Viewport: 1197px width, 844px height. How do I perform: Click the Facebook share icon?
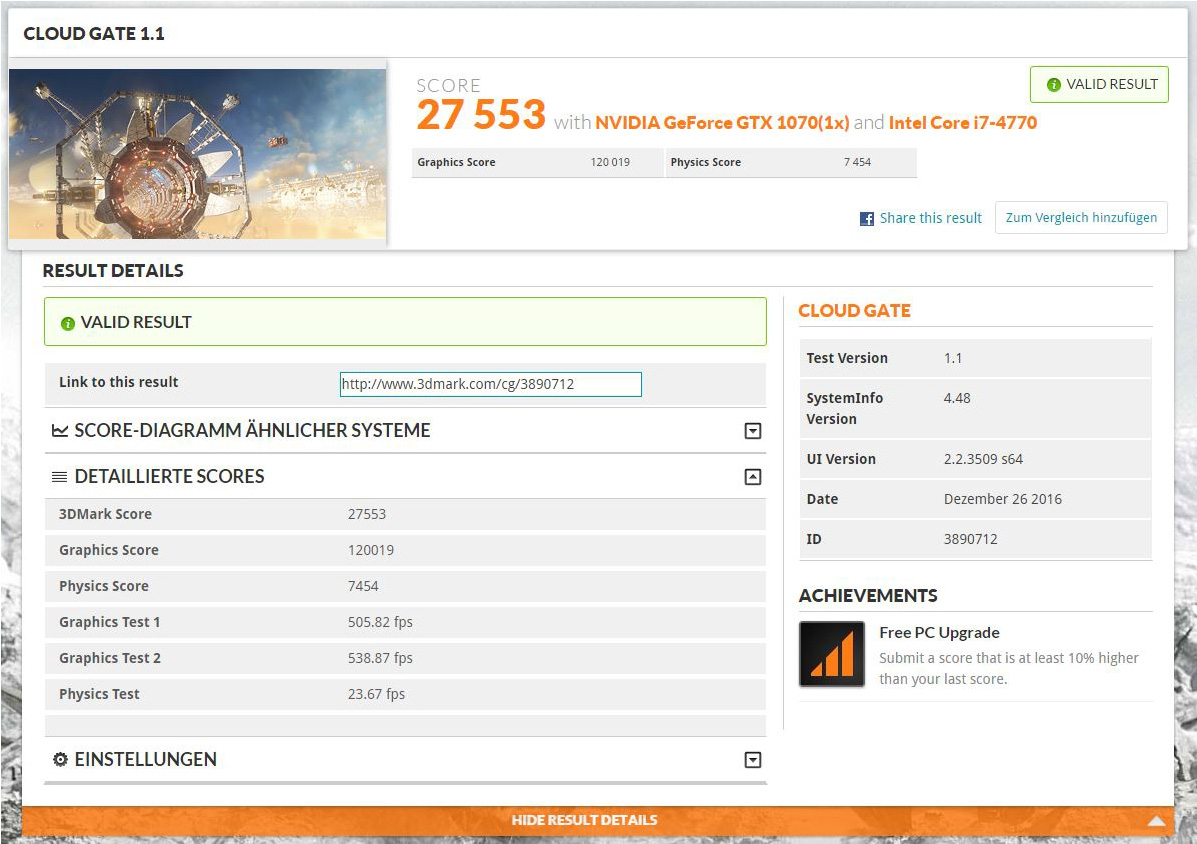pyautogui.click(x=867, y=218)
